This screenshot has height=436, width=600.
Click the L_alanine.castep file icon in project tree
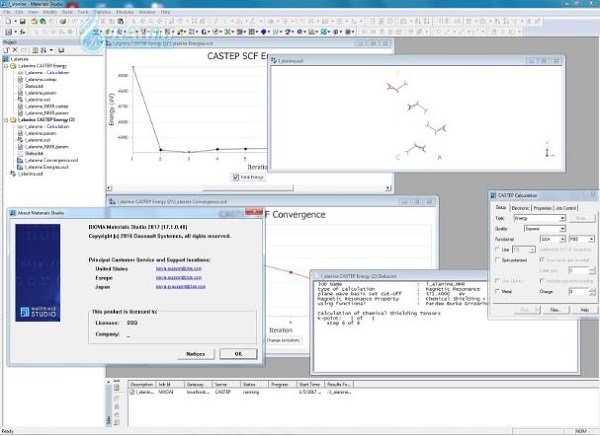(20, 79)
